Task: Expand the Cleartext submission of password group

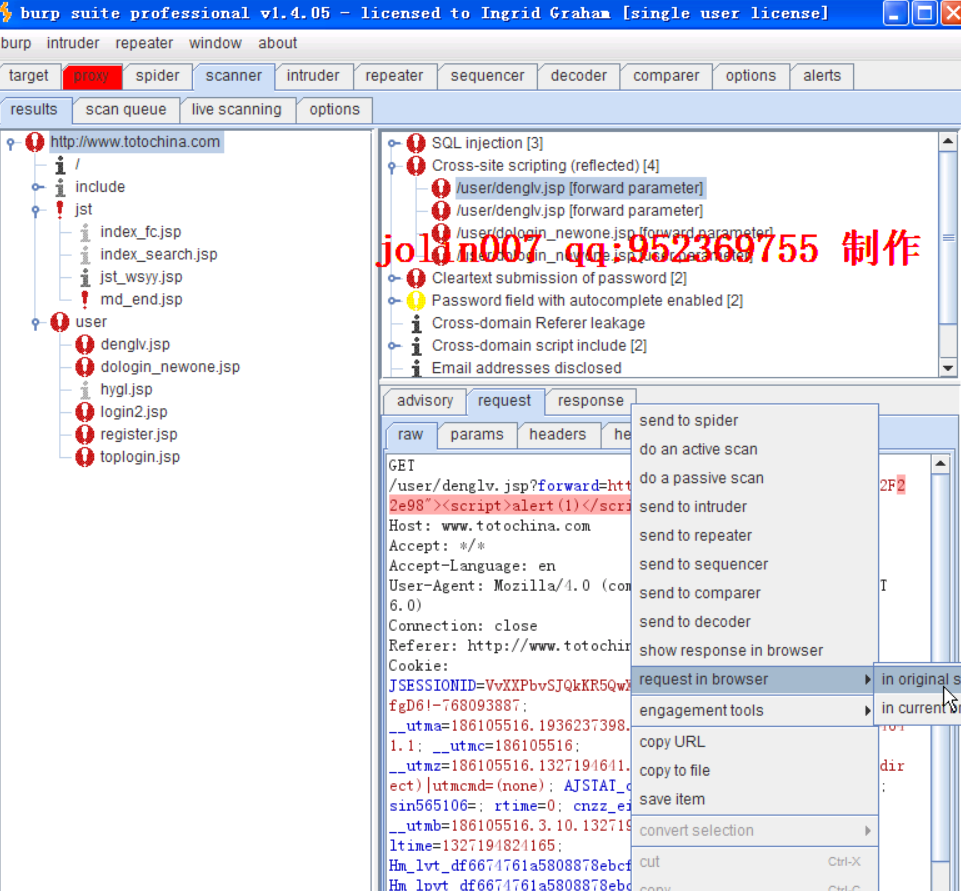Action: click(394, 278)
